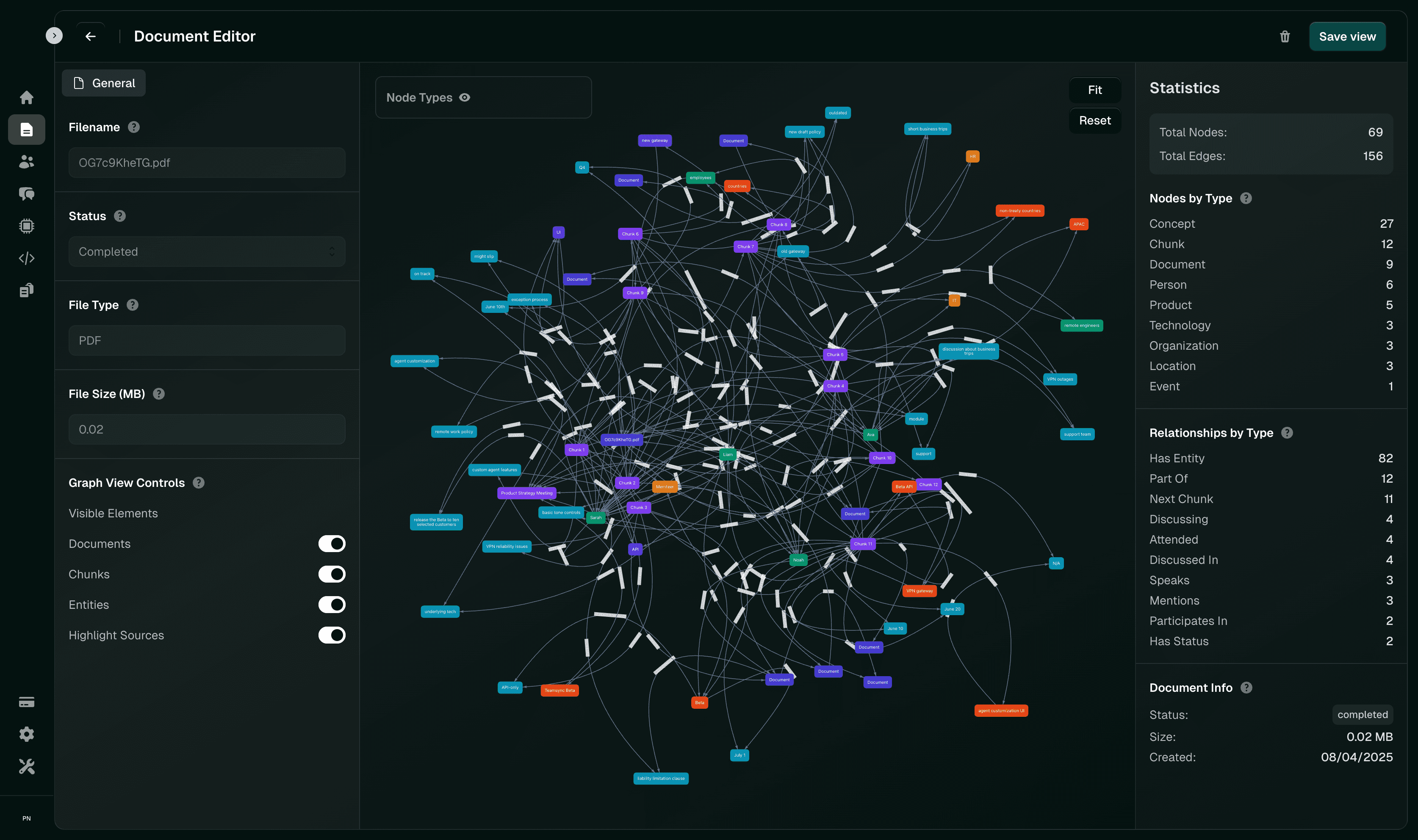Go back using the Document Editor back arrow
This screenshot has width=1418, height=840.
pos(91,36)
